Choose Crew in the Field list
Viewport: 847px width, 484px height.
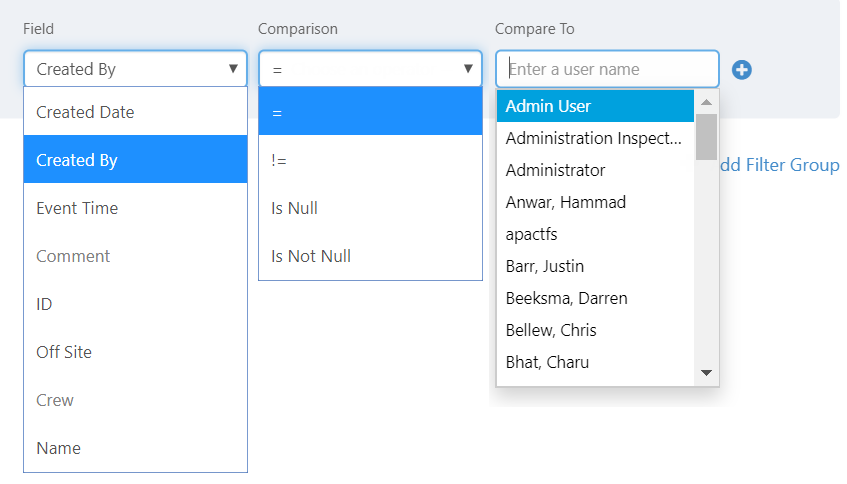pyautogui.click(x=135, y=400)
